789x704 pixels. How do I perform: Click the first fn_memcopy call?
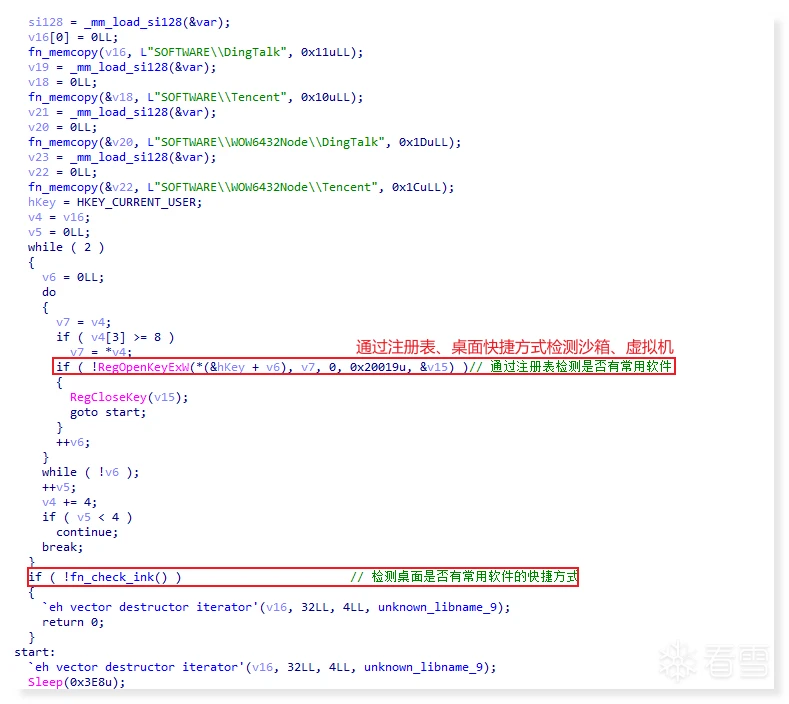pyautogui.click(x=195, y=52)
